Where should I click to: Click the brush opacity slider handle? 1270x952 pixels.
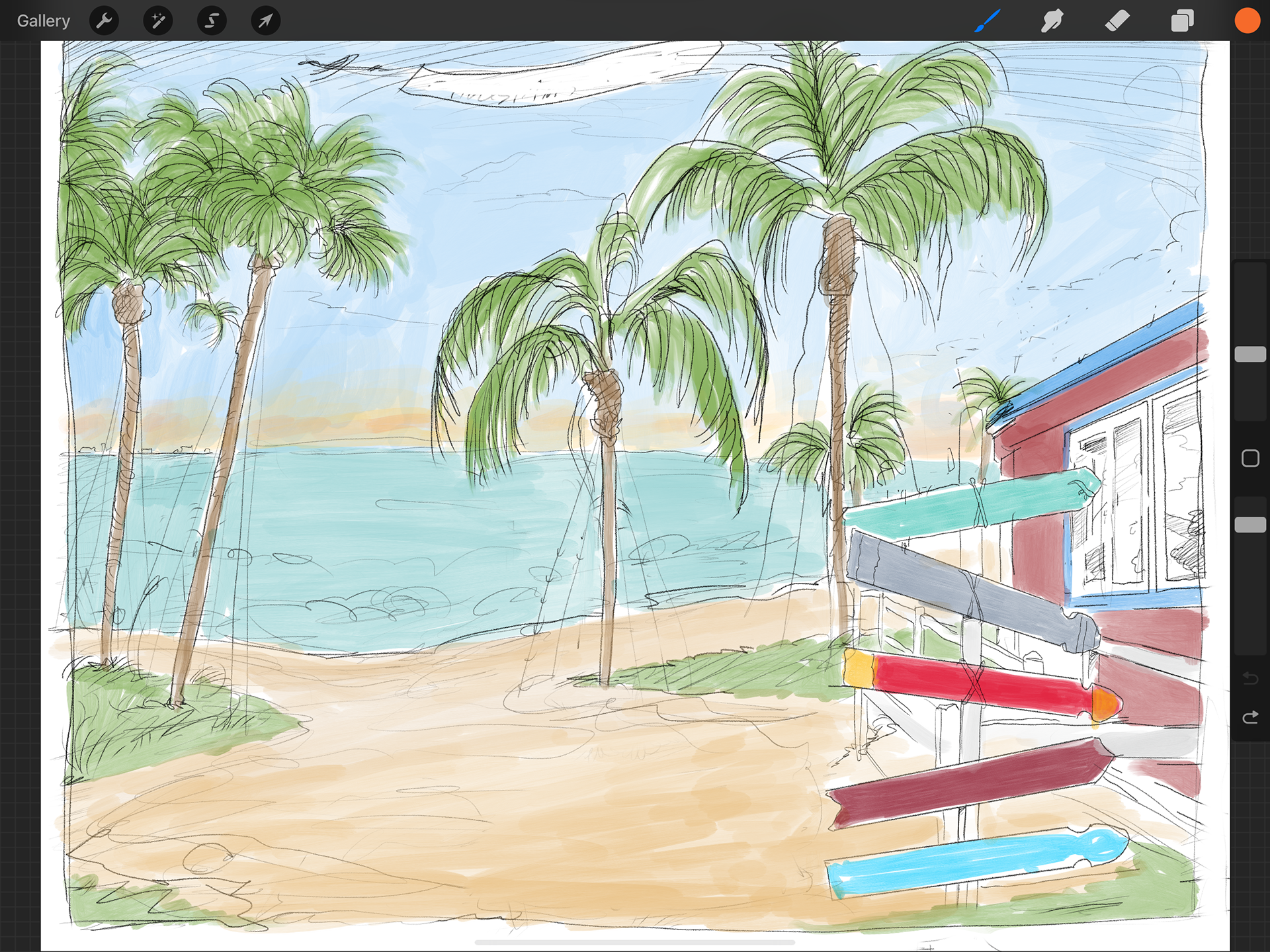[x=1250, y=525]
